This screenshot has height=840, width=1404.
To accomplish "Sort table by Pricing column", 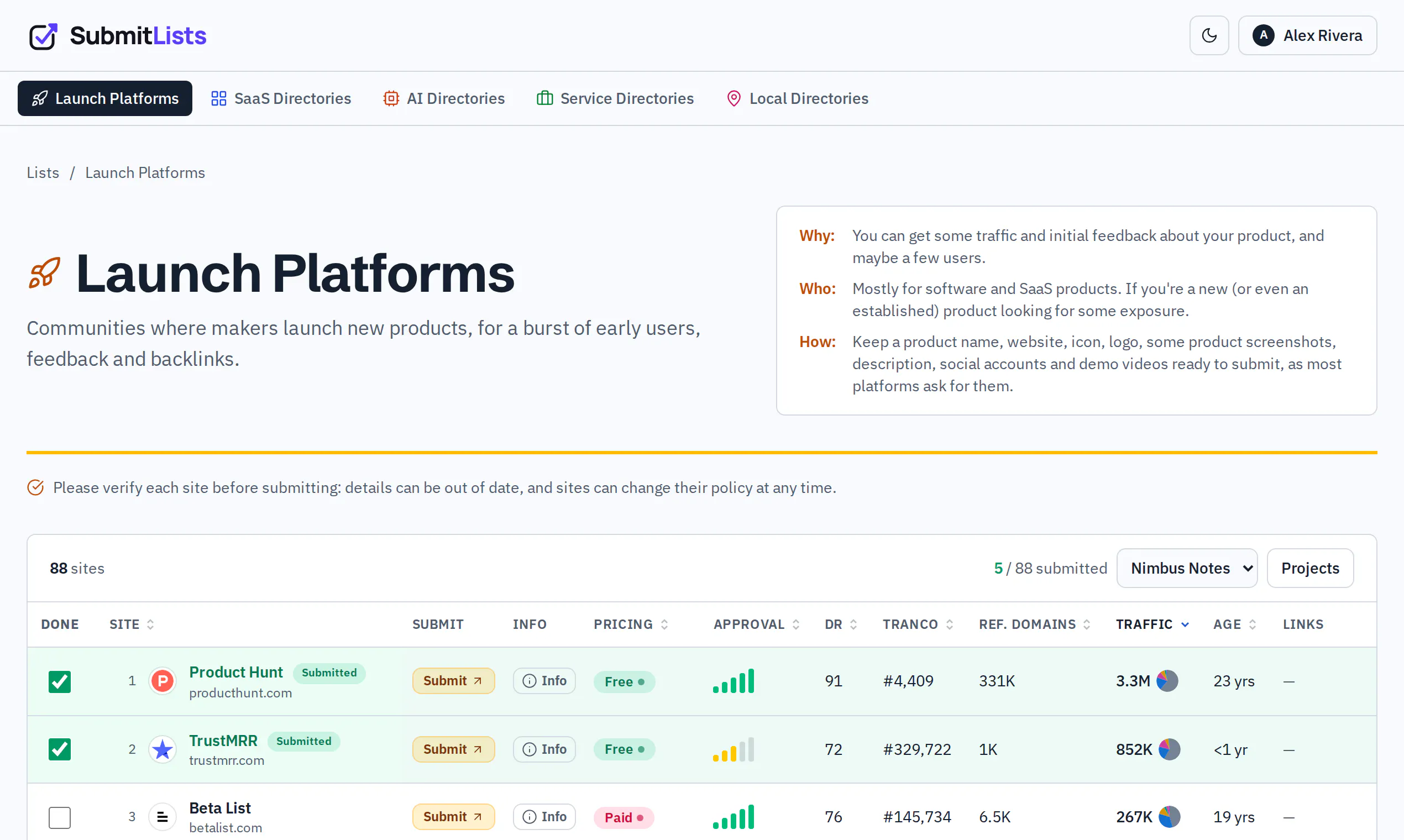I will click(x=631, y=624).
